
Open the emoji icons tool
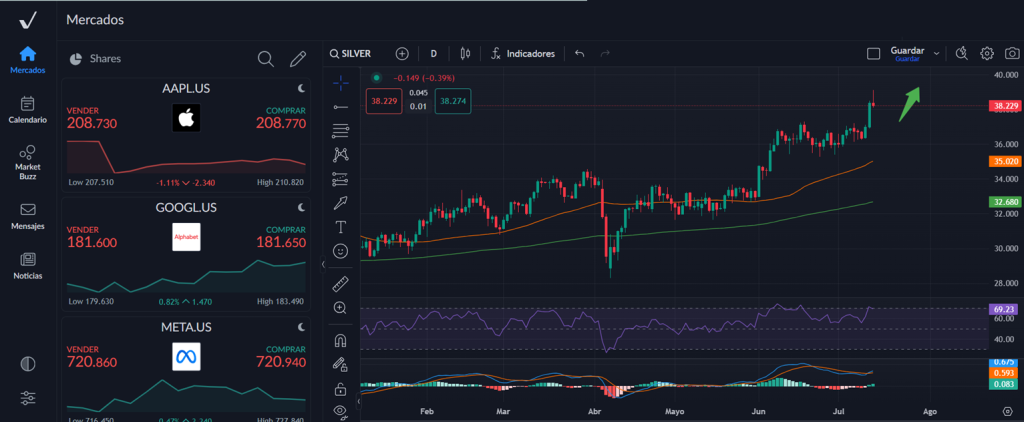point(340,250)
